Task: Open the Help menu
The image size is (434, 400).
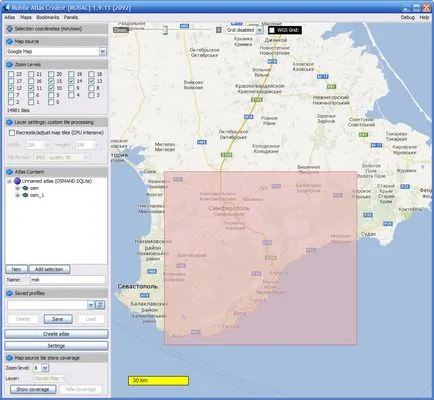Action: (x=424, y=17)
